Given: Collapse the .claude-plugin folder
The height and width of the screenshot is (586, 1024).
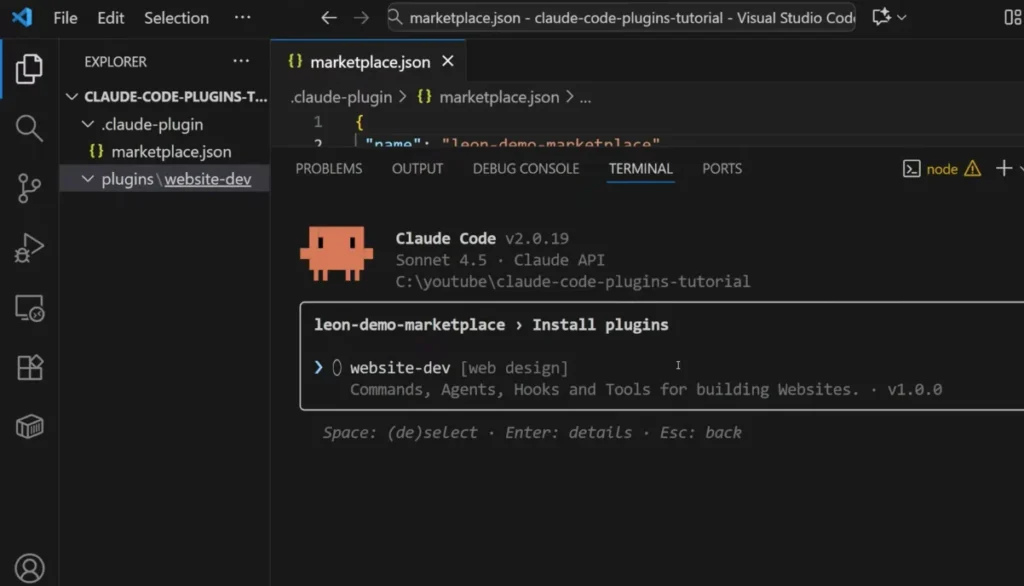Looking at the screenshot, I should point(87,125).
